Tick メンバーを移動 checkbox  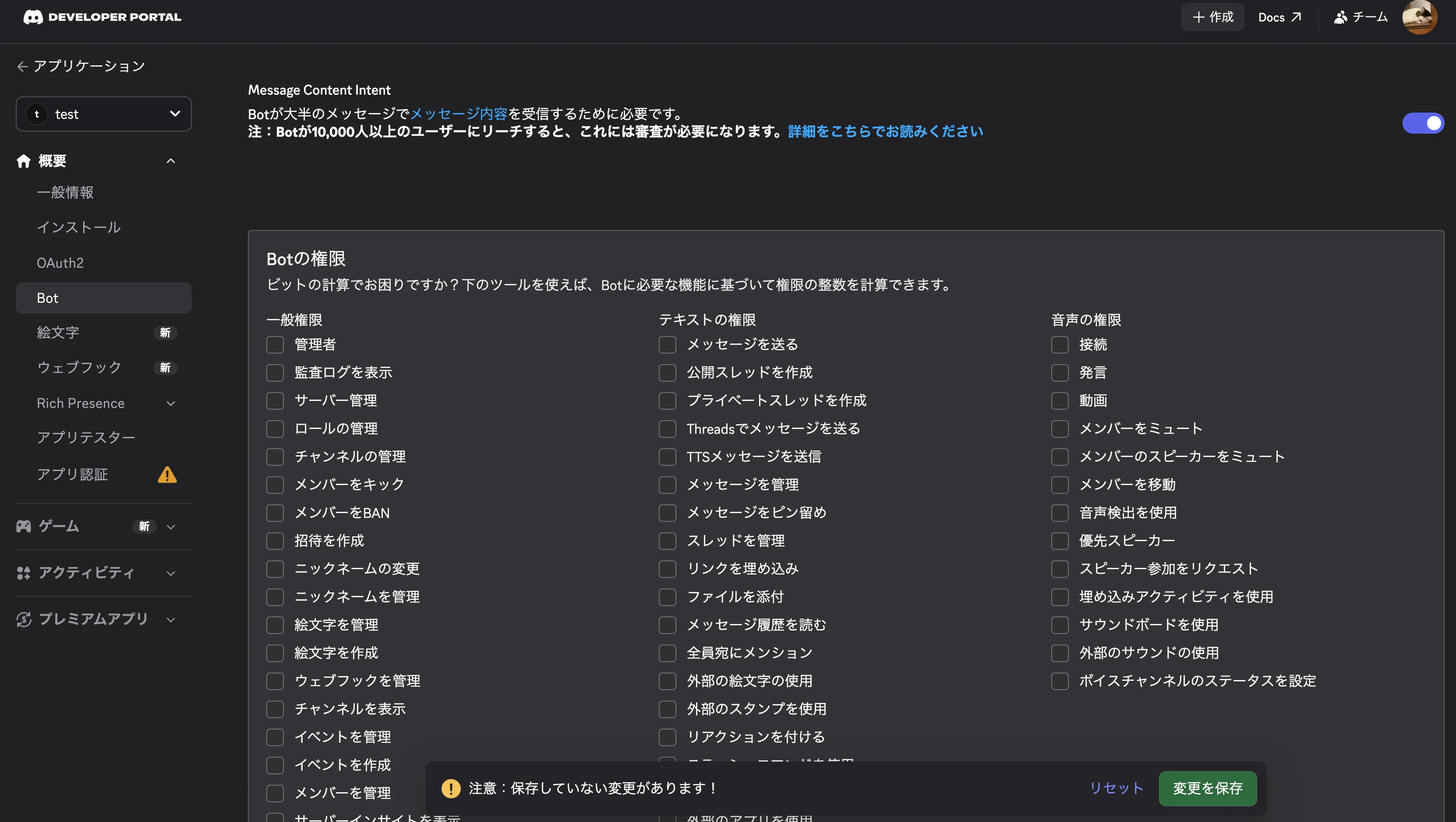pyautogui.click(x=1060, y=485)
